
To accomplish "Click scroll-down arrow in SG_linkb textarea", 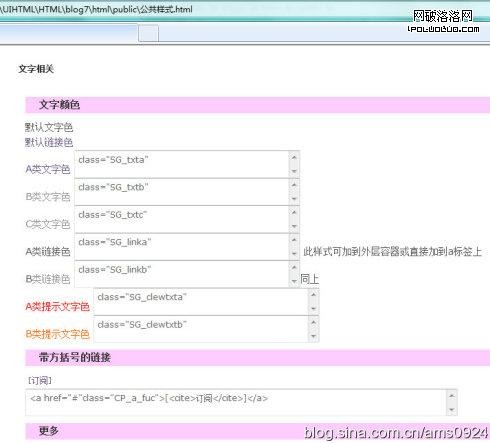I will click(x=294, y=281).
